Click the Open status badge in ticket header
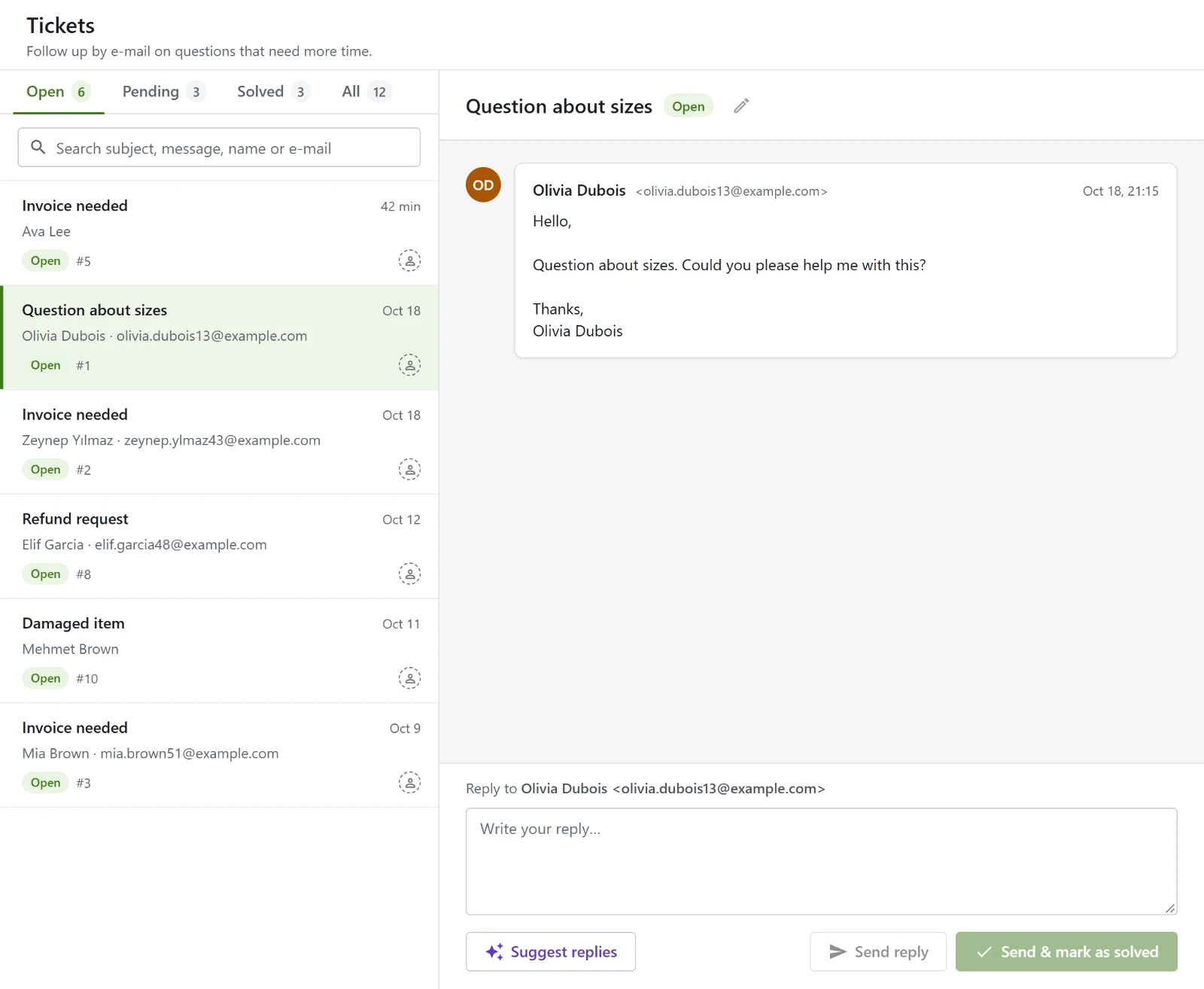The width and height of the screenshot is (1204, 989). [x=689, y=107]
